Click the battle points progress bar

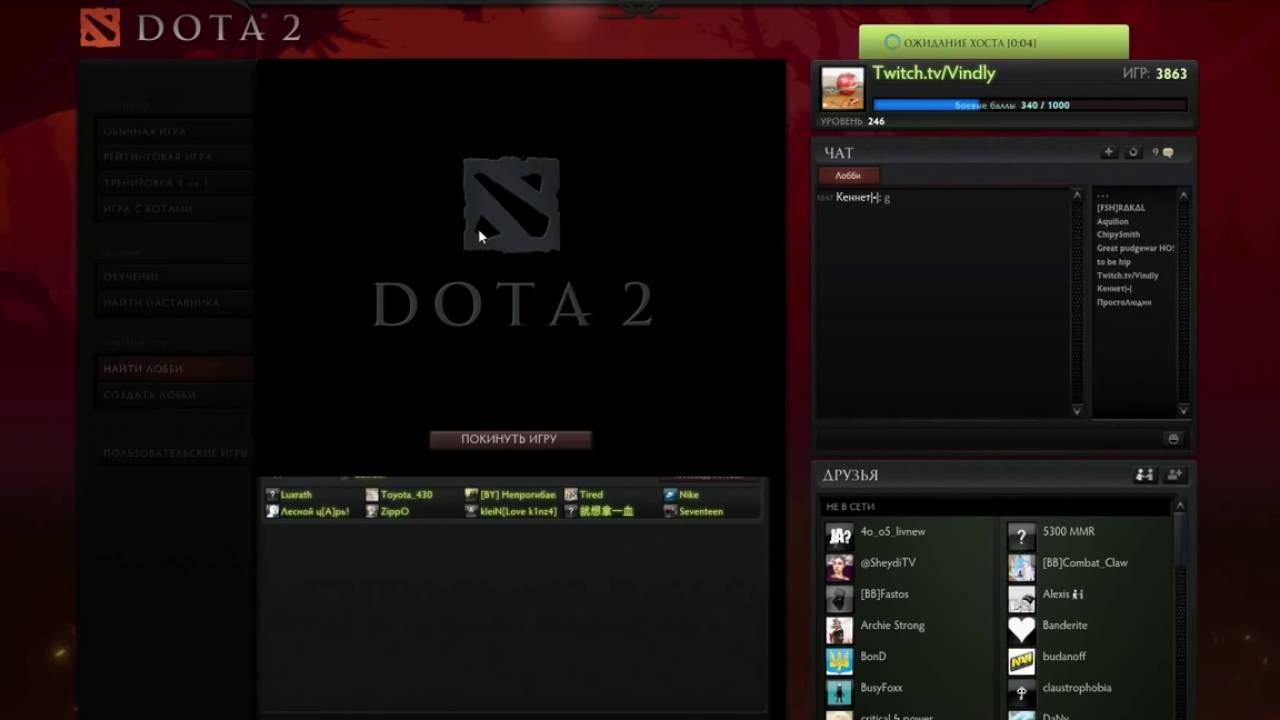1029,105
